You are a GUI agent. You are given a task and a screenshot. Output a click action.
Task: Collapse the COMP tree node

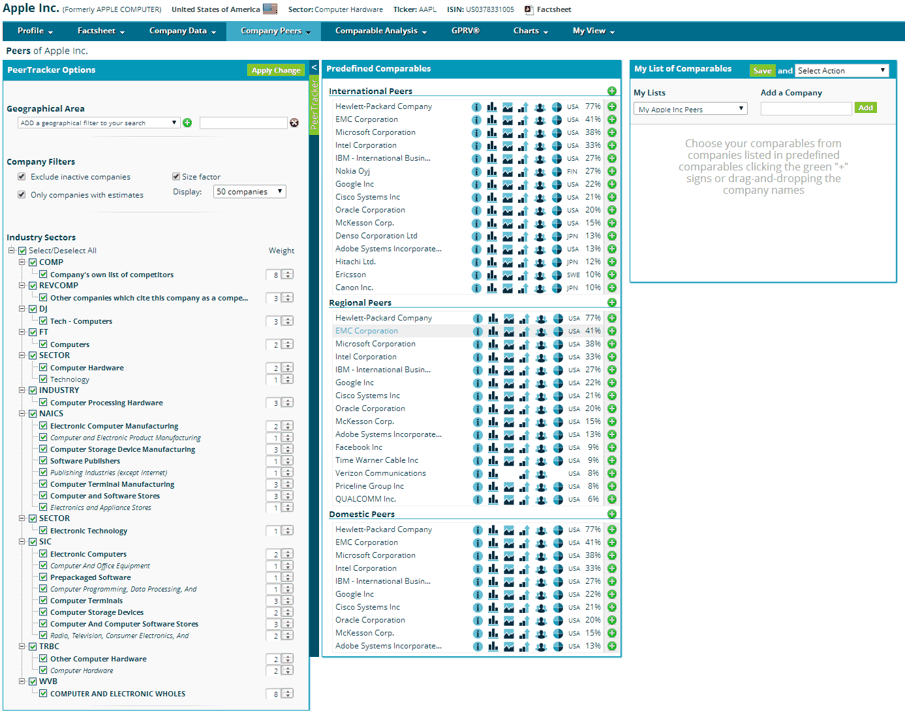pyautogui.click(x=22, y=262)
